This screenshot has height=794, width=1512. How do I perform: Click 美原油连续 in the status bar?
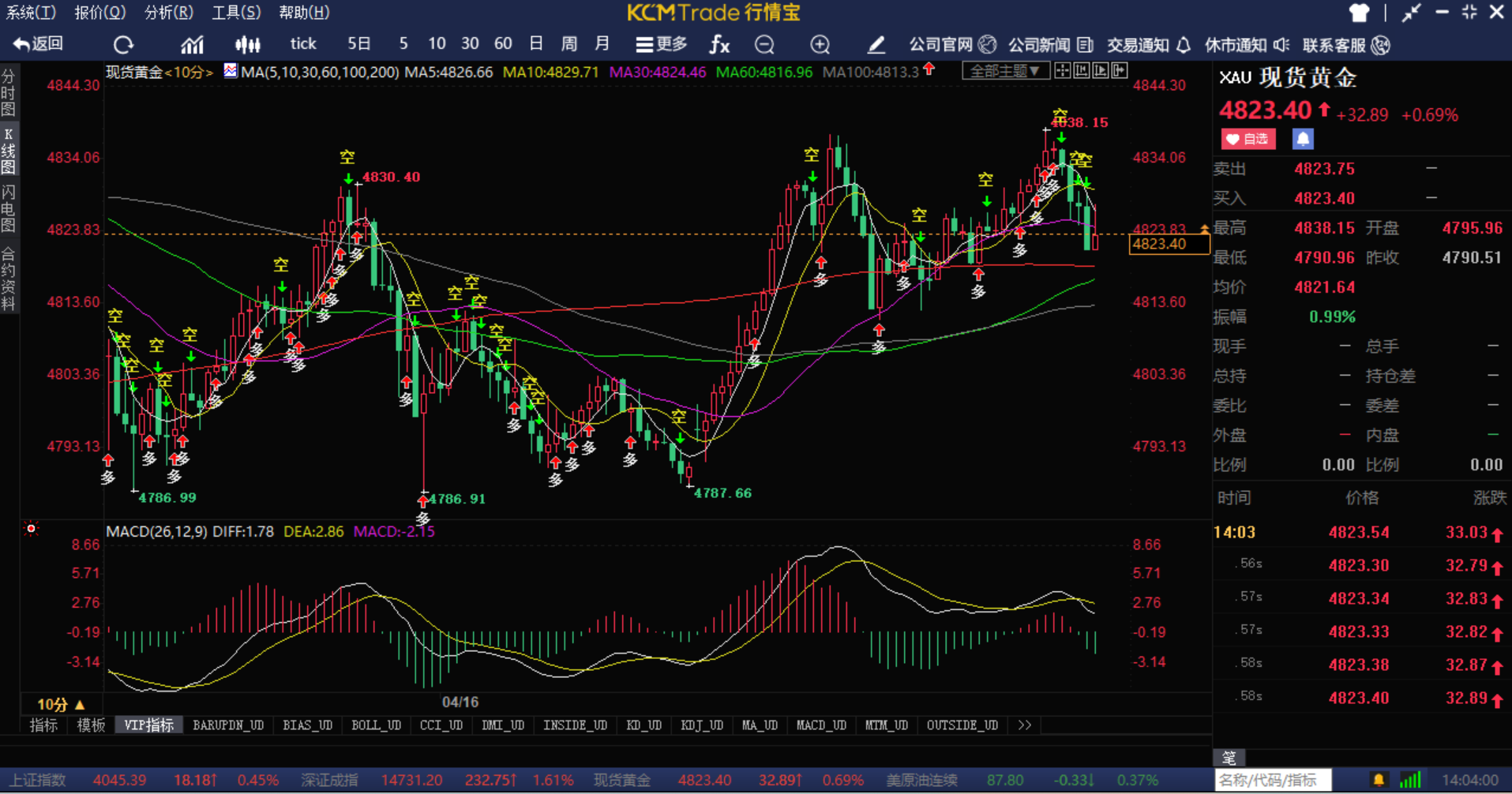(921, 781)
